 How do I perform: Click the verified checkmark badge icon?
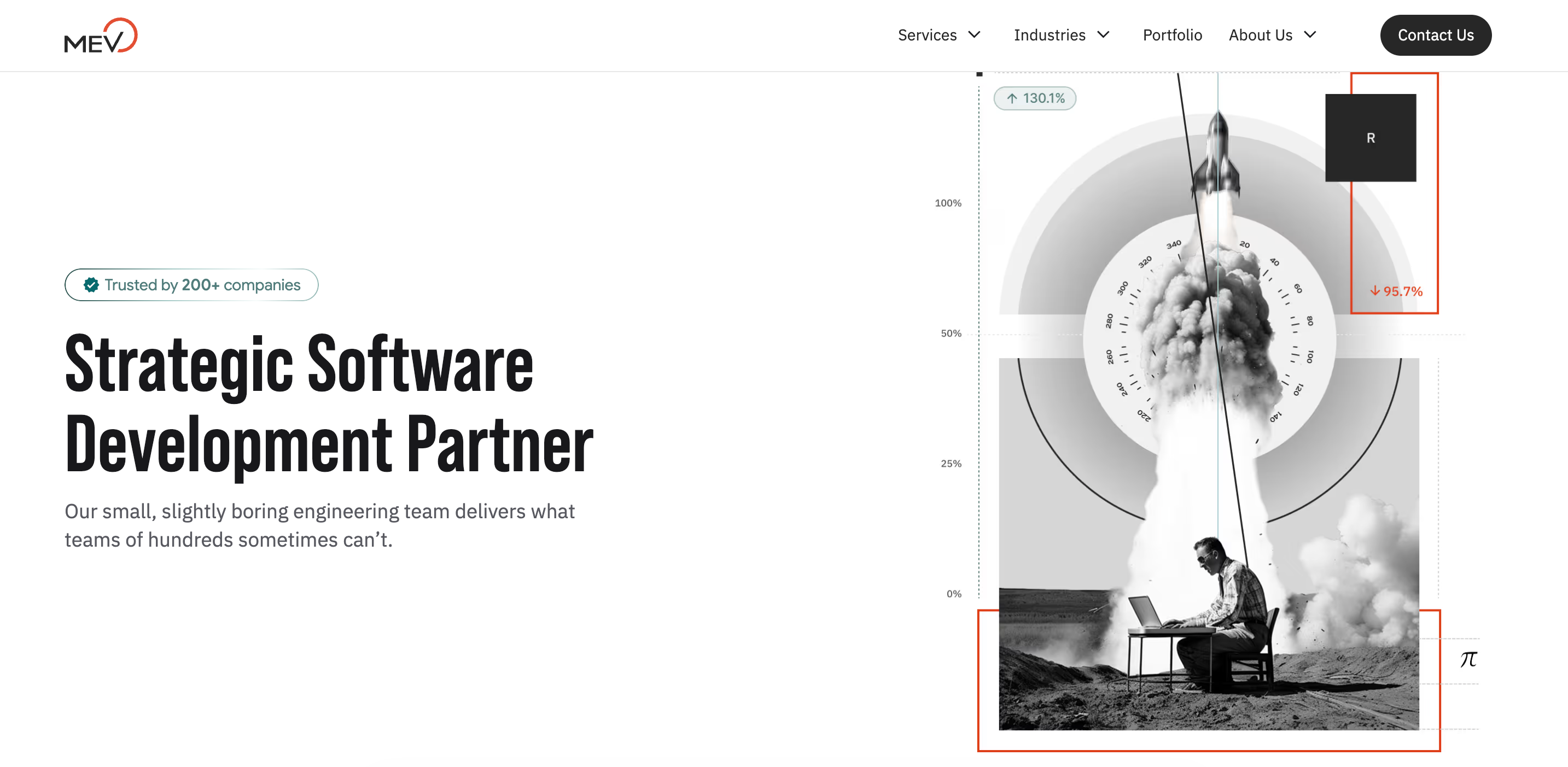coord(91,285)
